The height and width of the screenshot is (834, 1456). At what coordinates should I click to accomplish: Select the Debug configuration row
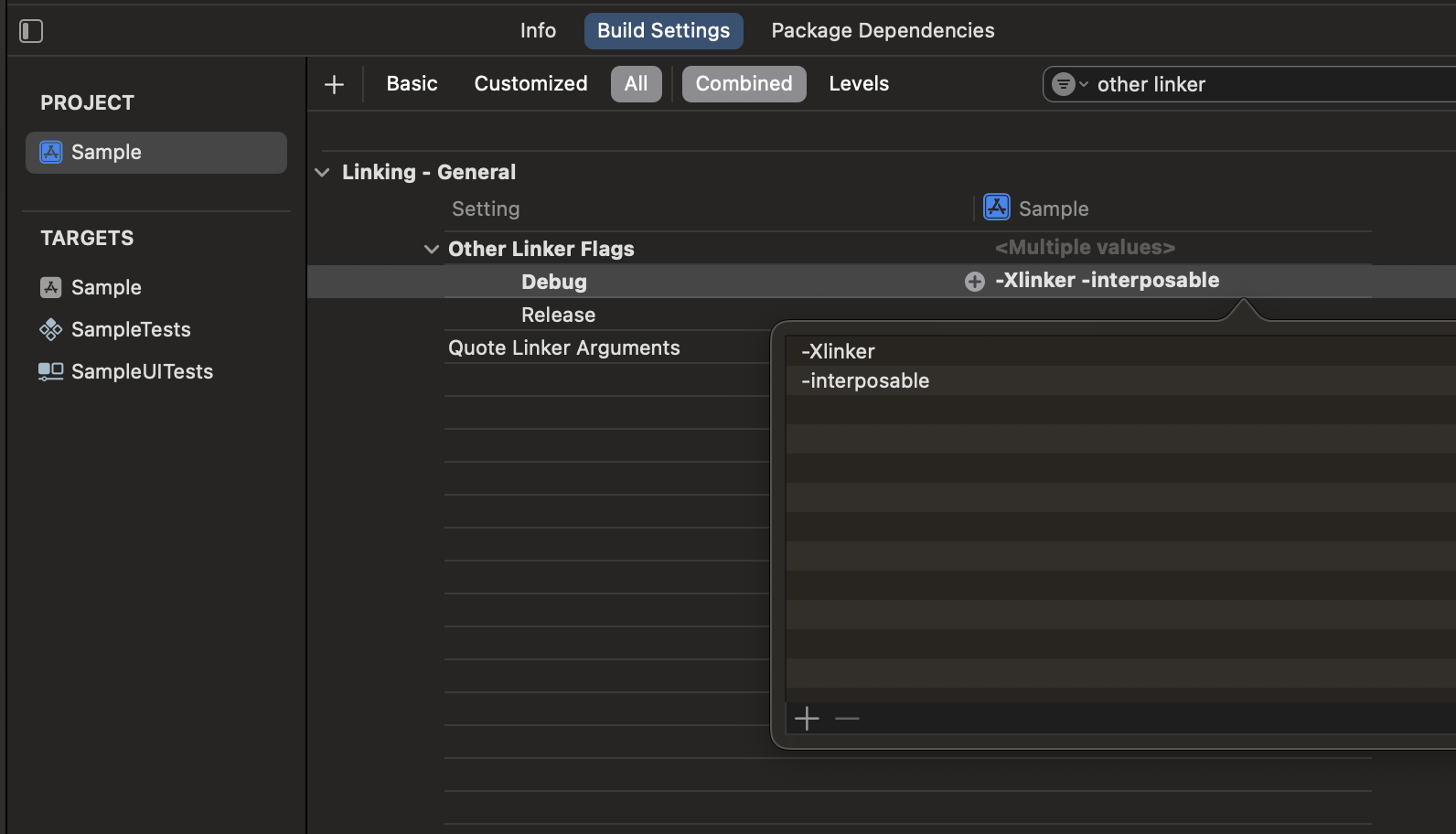point(882,282)
